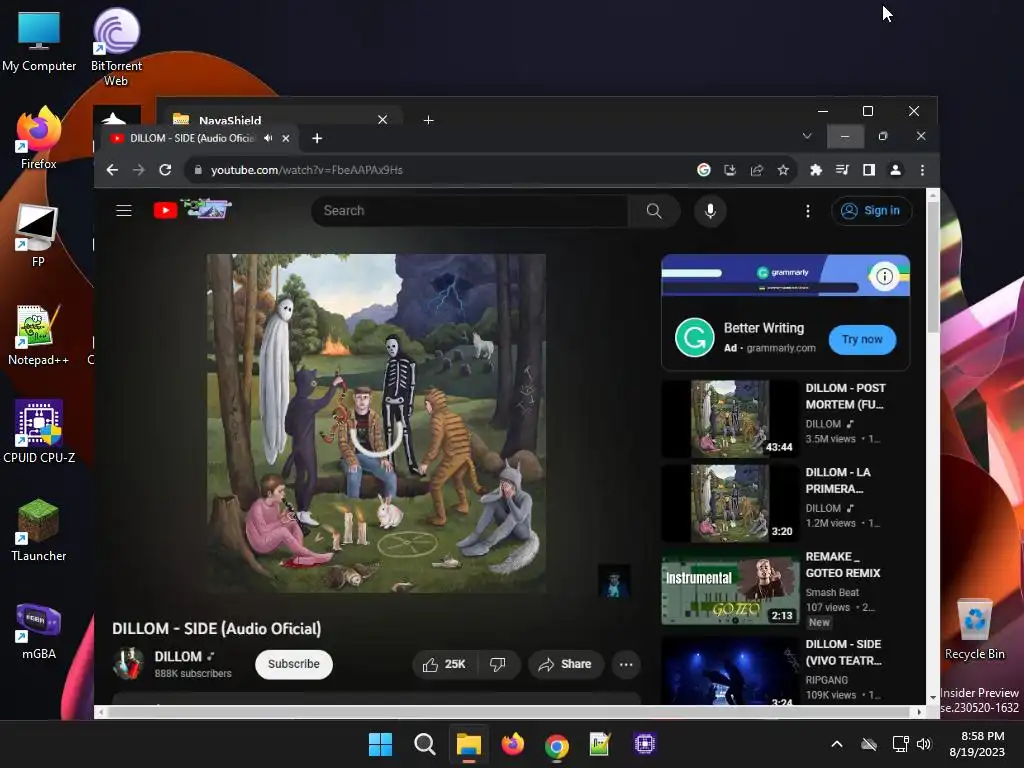
Task: Open DILLOM - POST MORTEM video thumbnail
Action: [730, 419]
